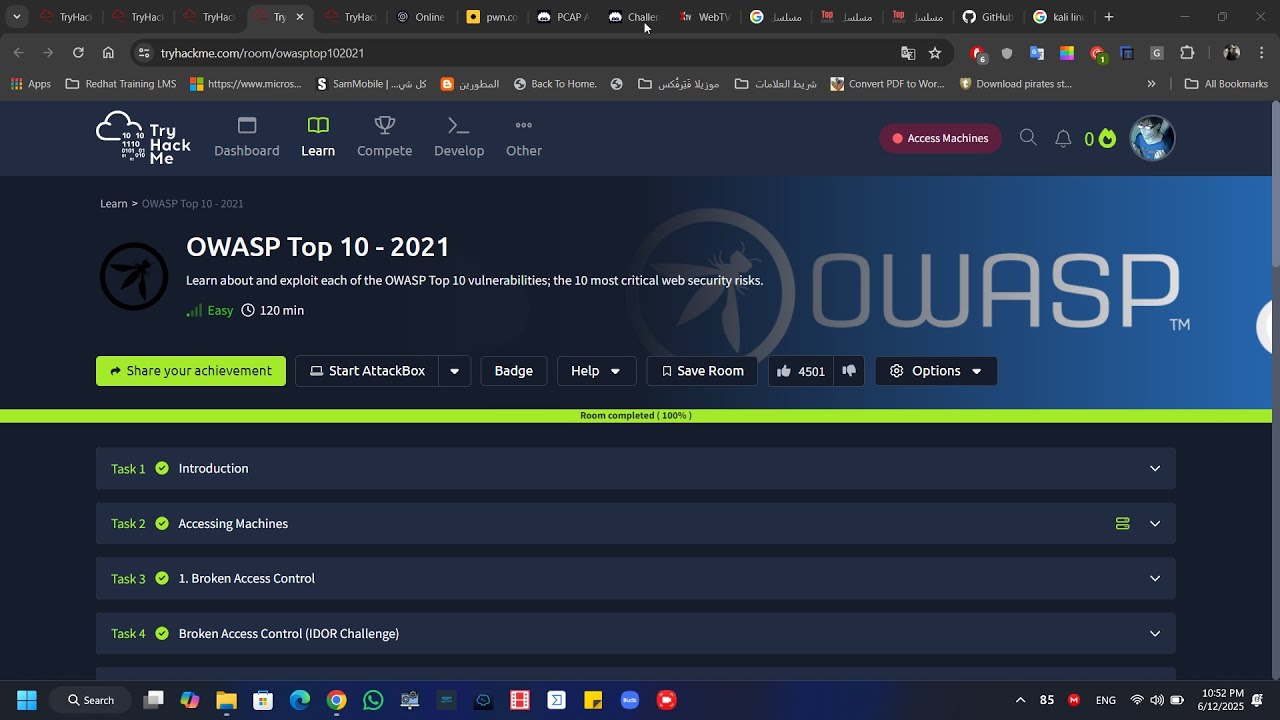This screenshot has width=1280, height=720.
Task: Click the OWASP room wasp icon
Action: (134, 276)
